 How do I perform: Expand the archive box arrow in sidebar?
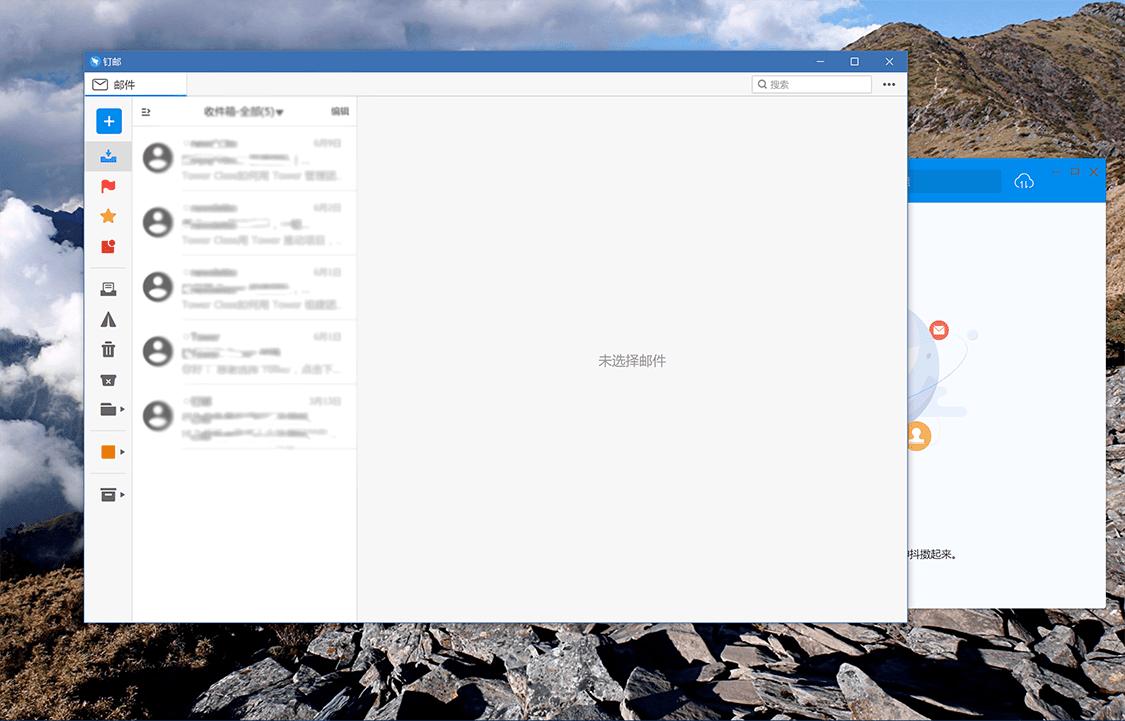(x=123, y=495)
